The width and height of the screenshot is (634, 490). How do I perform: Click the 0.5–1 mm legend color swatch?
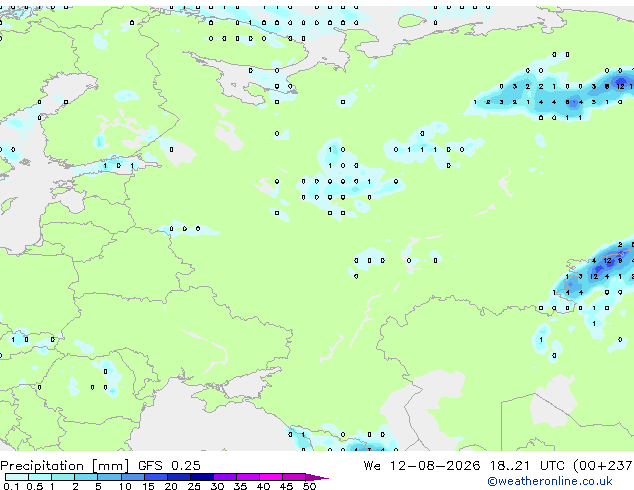click(40, 477)
